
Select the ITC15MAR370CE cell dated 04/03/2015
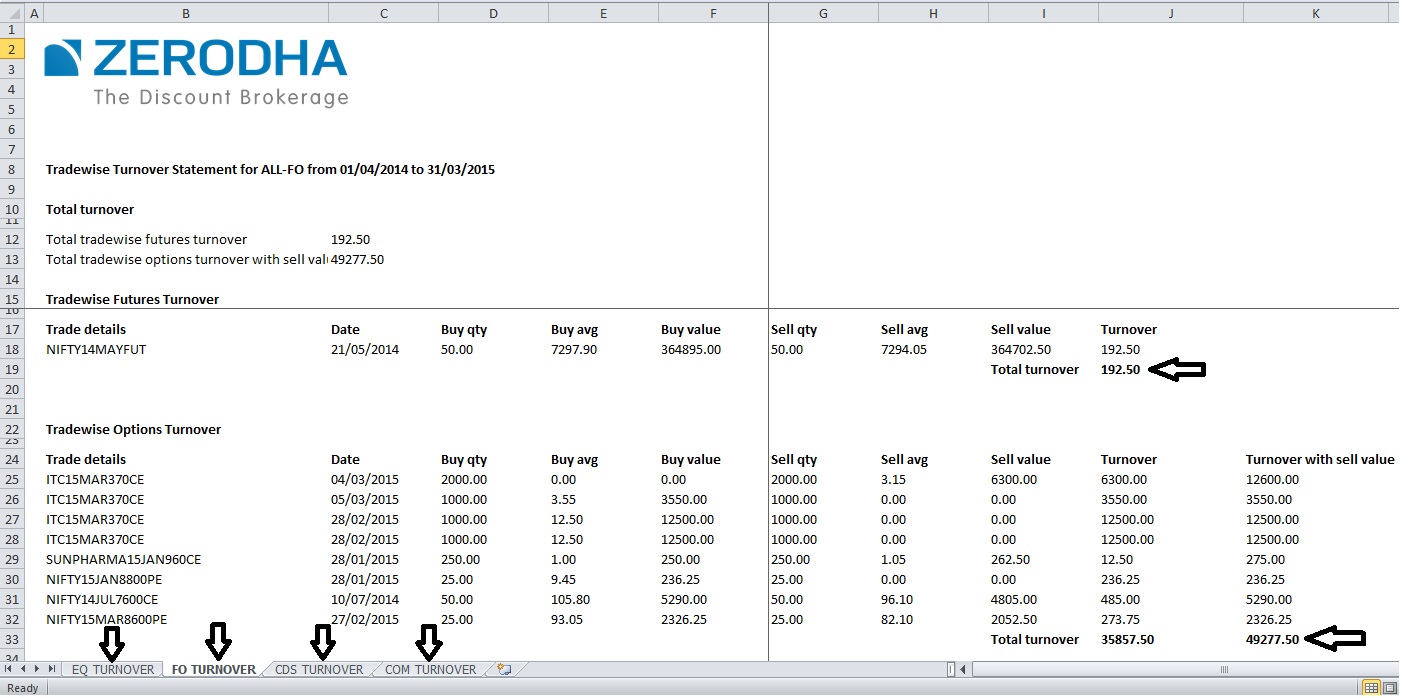(95, 479)
